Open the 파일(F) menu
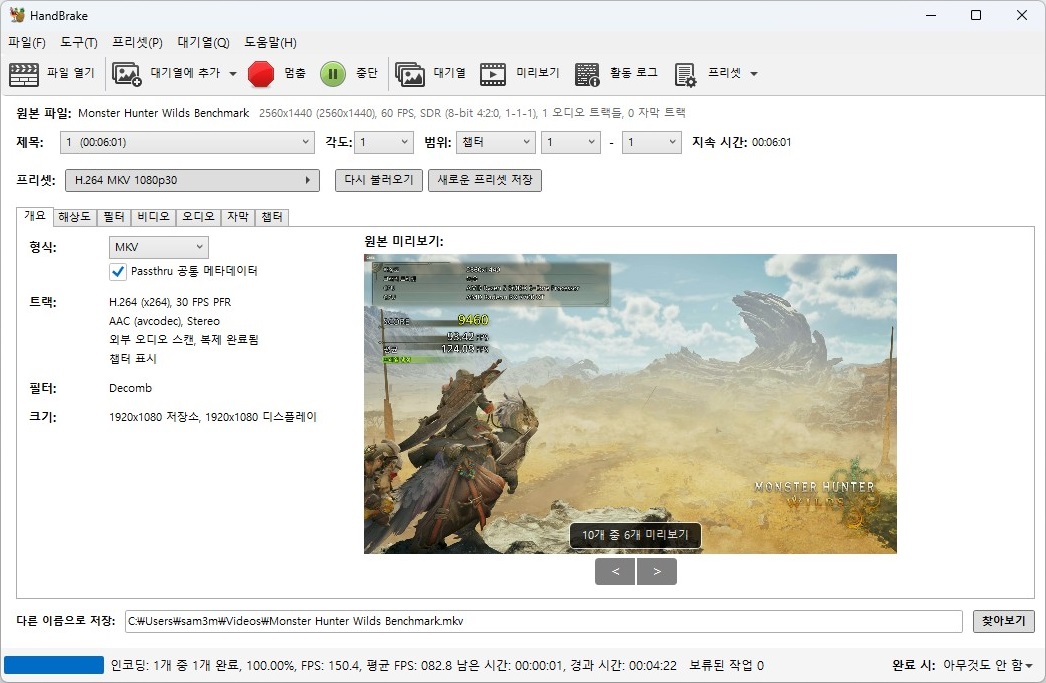1046x683 pixels. point(27,43)
